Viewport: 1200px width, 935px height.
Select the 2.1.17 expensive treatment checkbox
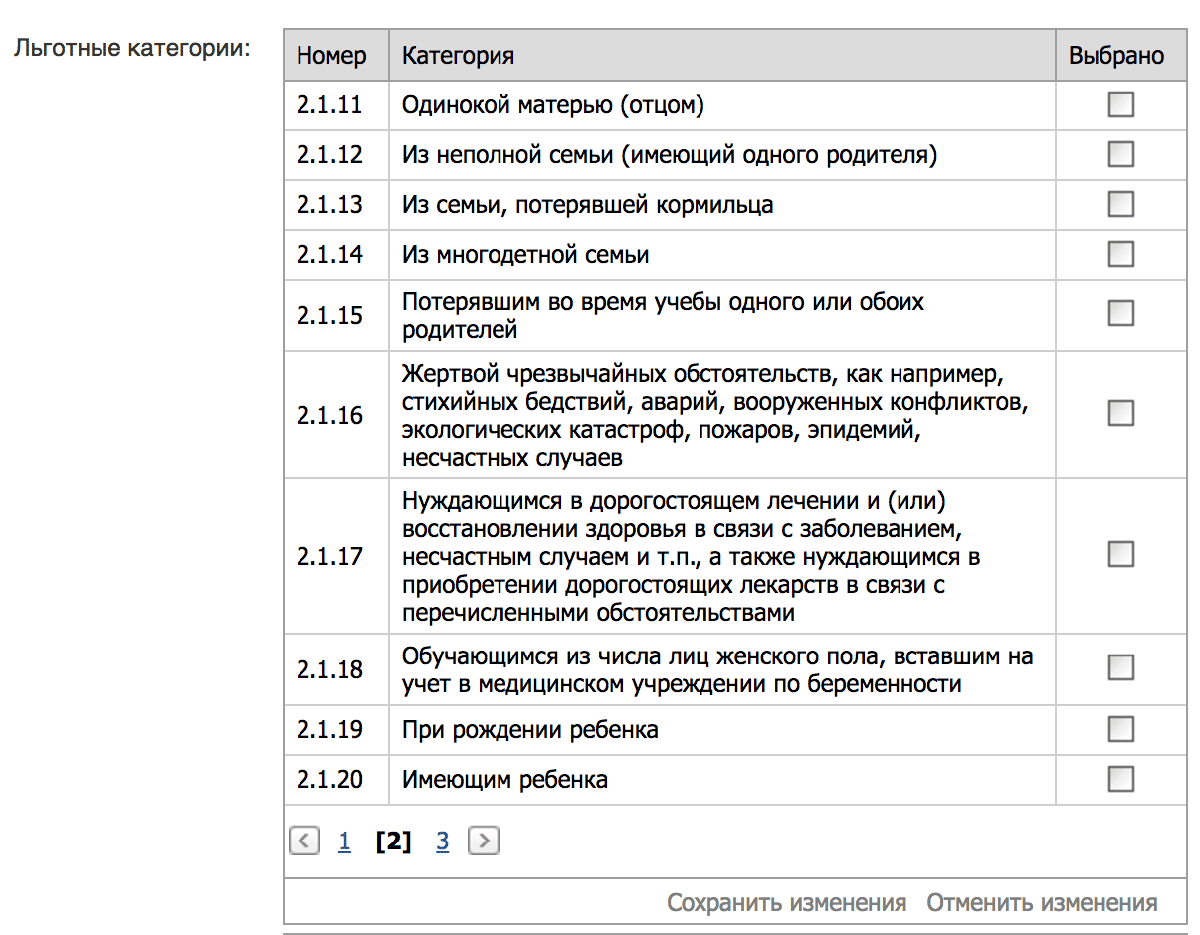pos(1121,554)
